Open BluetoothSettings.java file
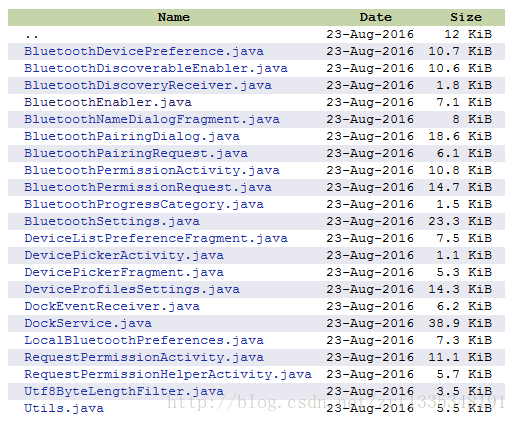This screenshot has height=422, width=518. click(x=112, y=221)
